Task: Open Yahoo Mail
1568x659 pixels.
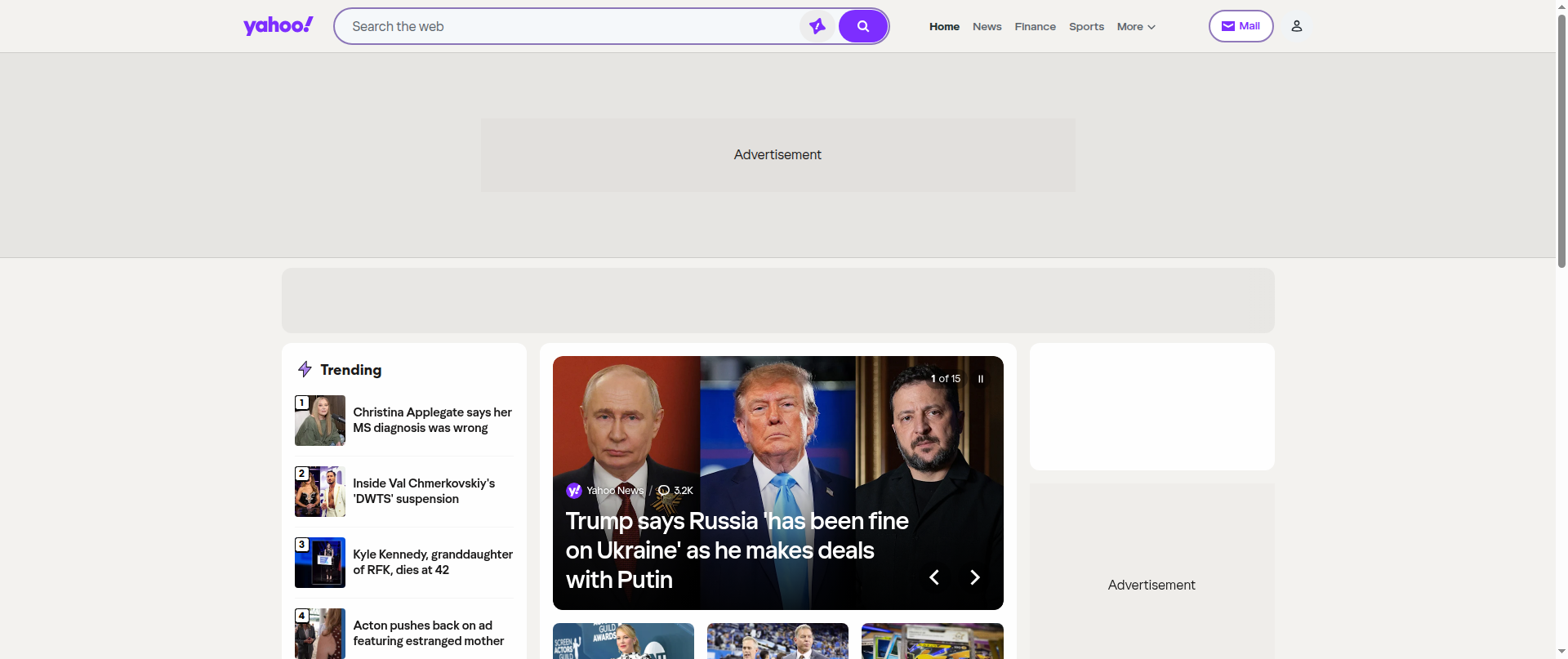Action: click(1241, 26)
